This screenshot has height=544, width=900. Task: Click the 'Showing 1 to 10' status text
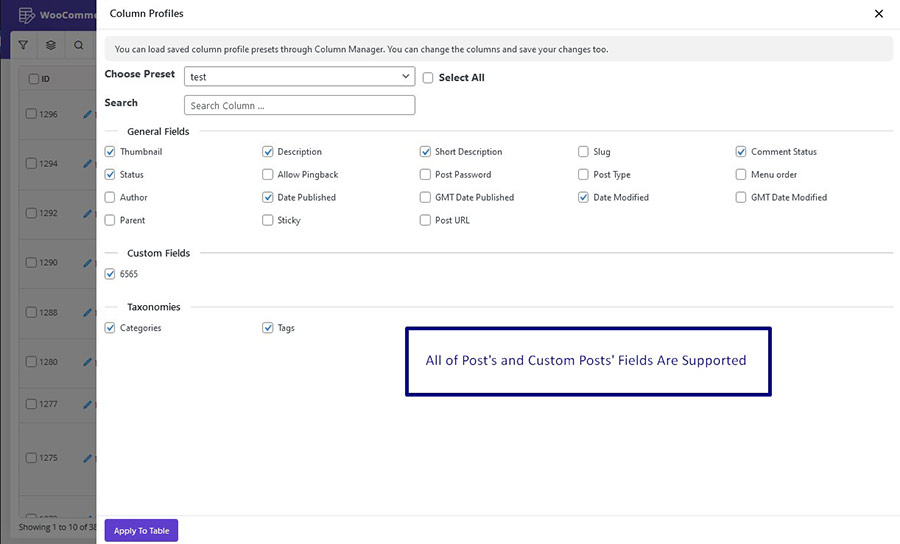[x=57, y=527]
